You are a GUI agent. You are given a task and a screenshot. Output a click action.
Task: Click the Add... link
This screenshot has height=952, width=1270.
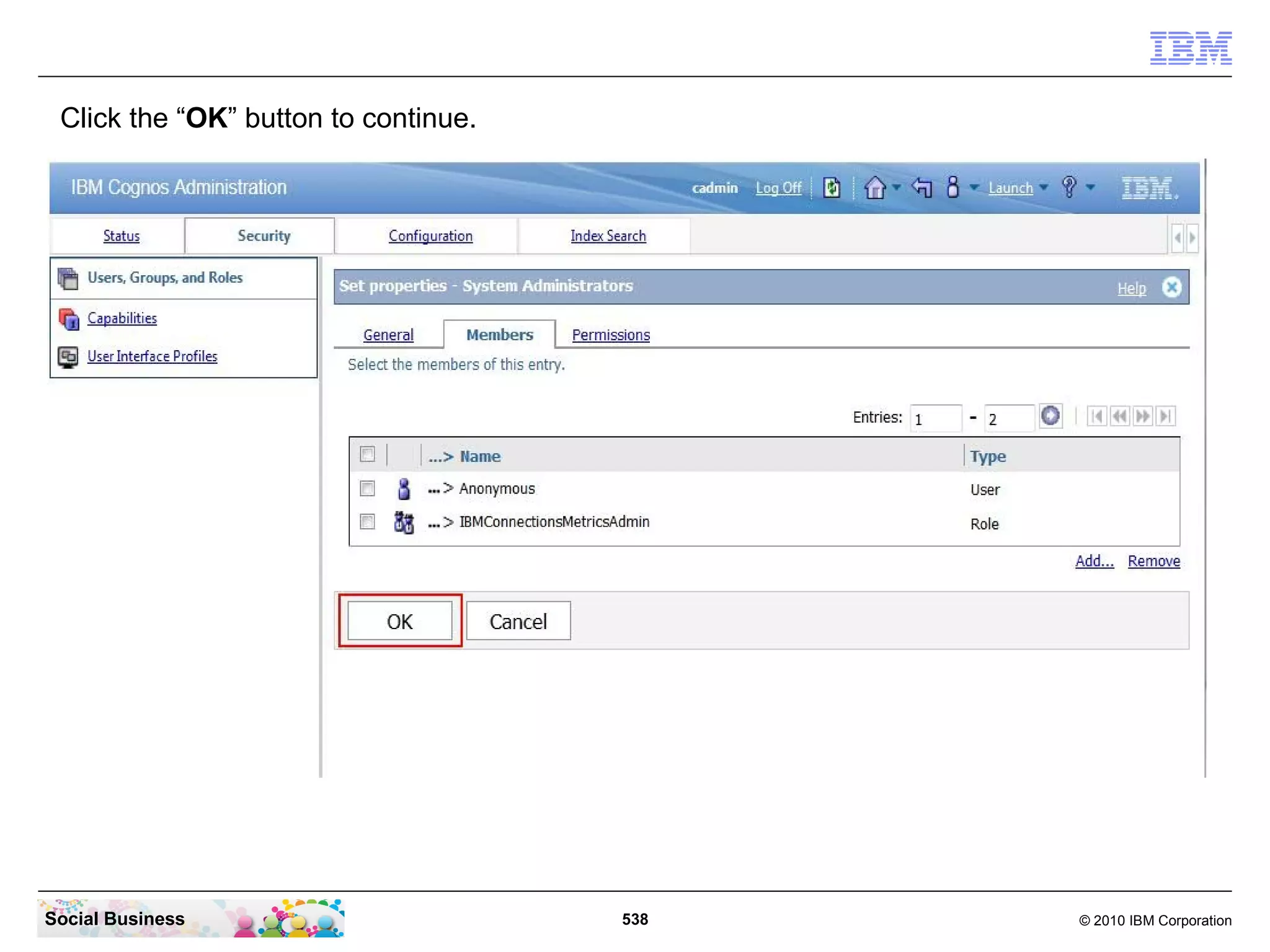click(x=1095, y=561)
